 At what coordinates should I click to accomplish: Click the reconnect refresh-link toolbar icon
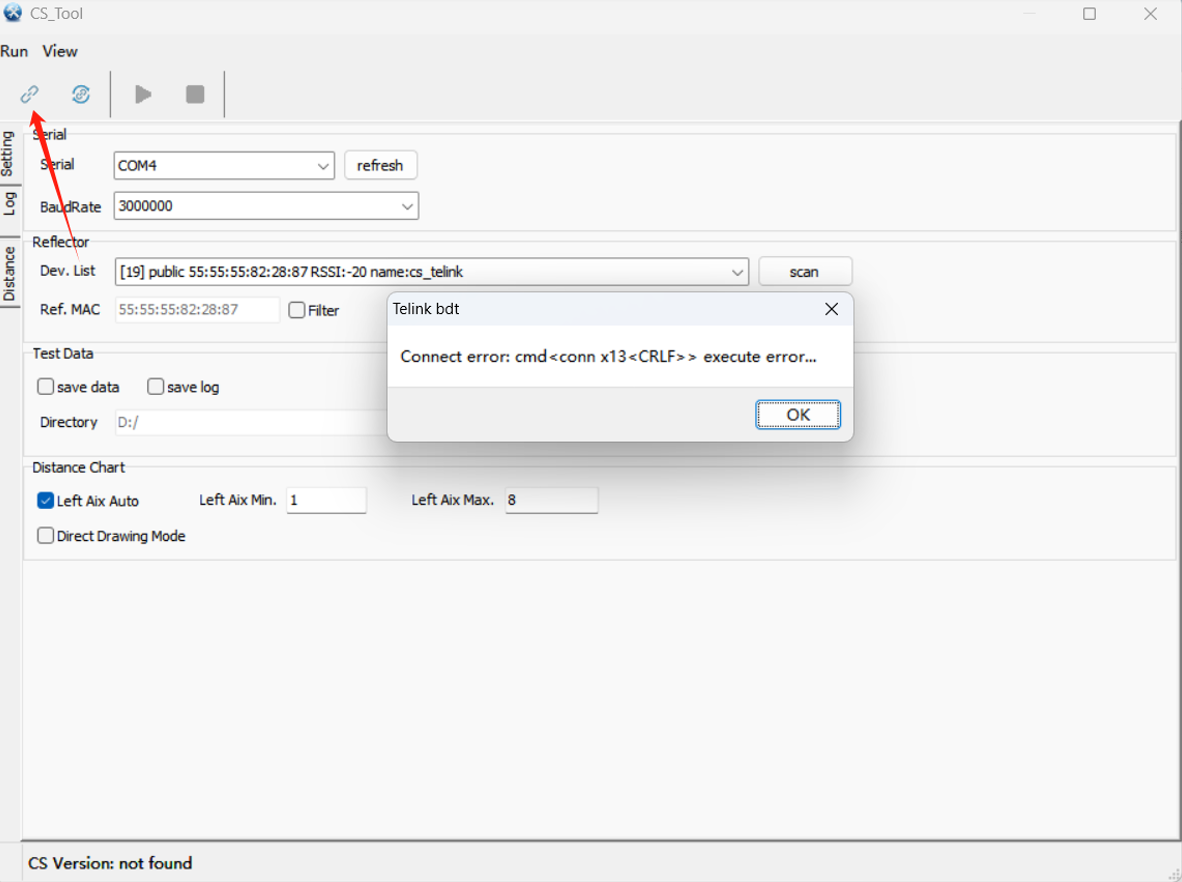(81, 94)
